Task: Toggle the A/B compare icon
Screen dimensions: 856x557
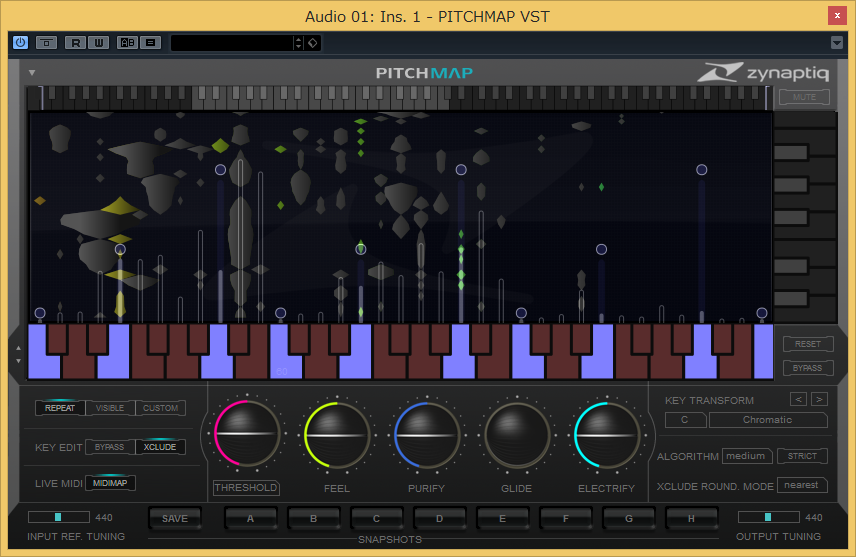Action: click(x=128, y=43)
